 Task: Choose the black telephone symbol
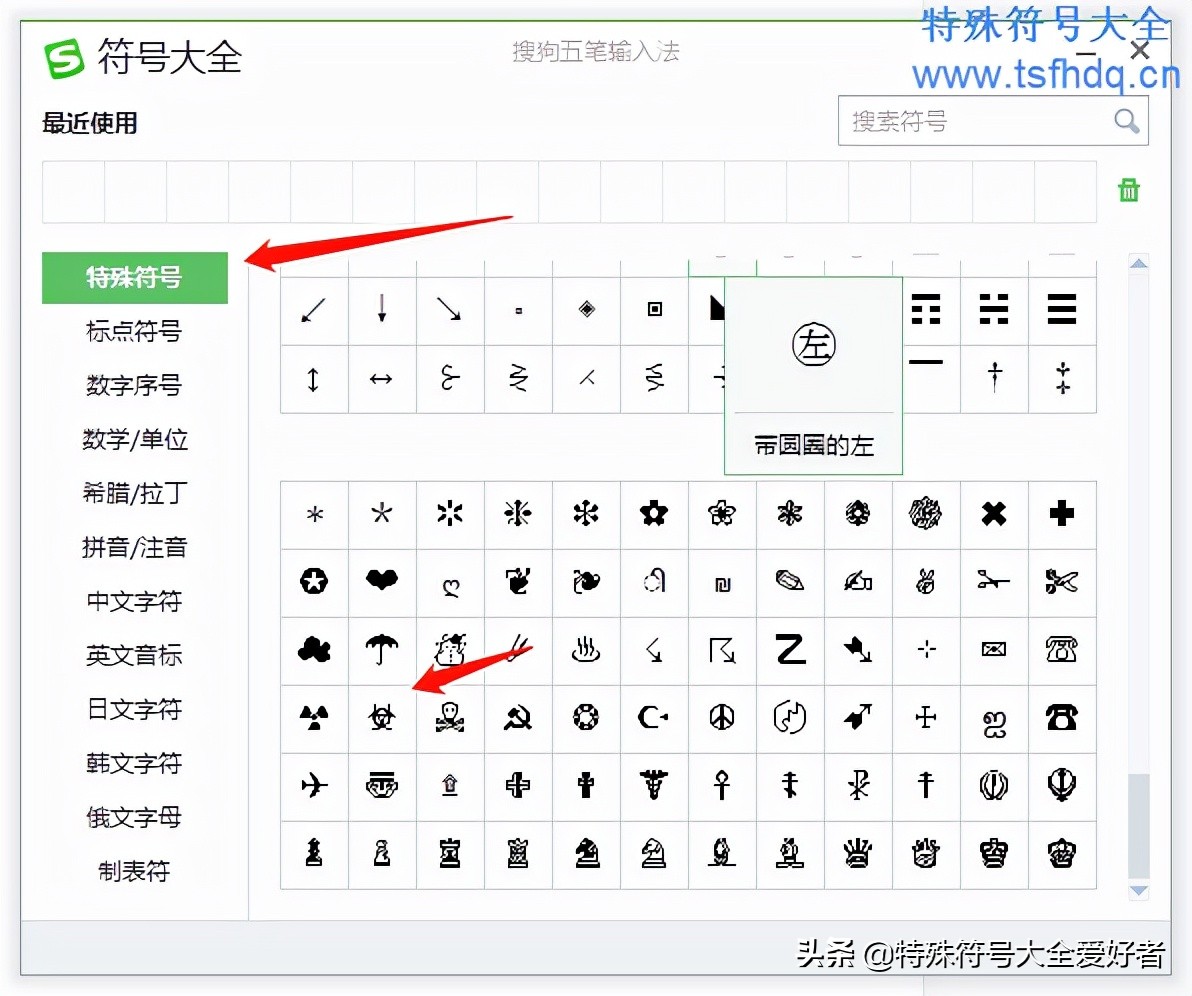click(x=1062, y=718)
